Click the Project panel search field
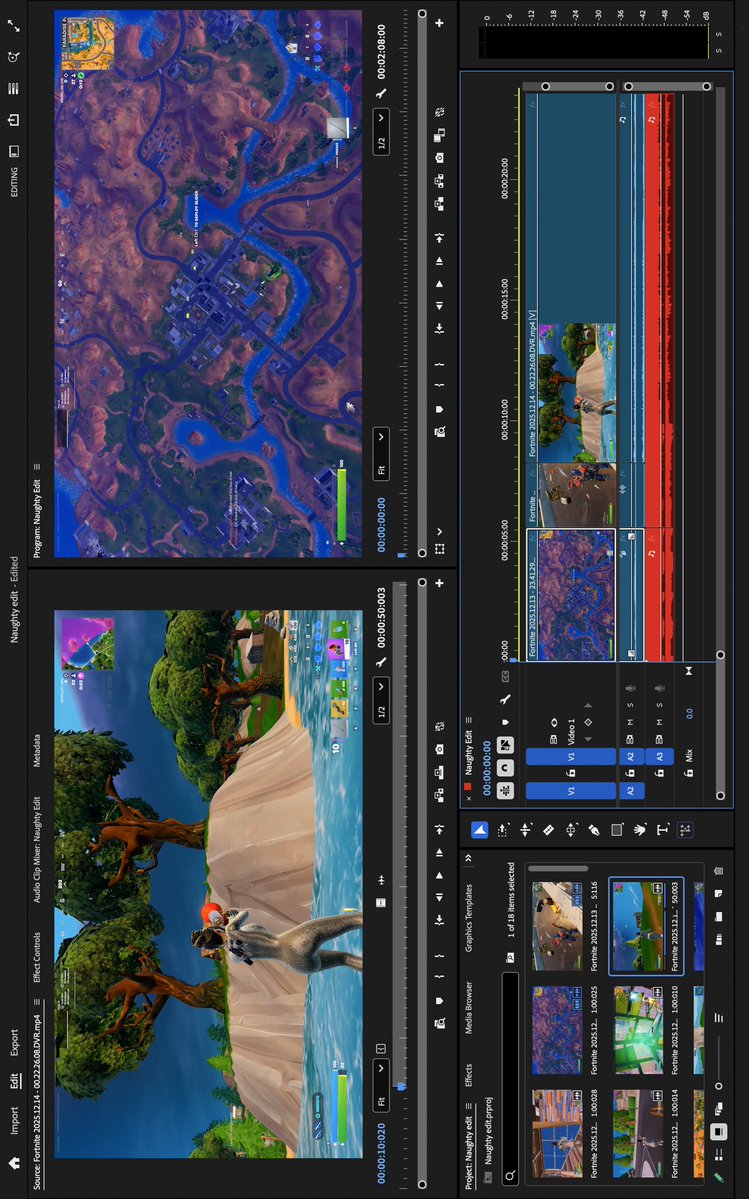The width and height of the screenshot is (749, 1199). (x=511, y=1078)
